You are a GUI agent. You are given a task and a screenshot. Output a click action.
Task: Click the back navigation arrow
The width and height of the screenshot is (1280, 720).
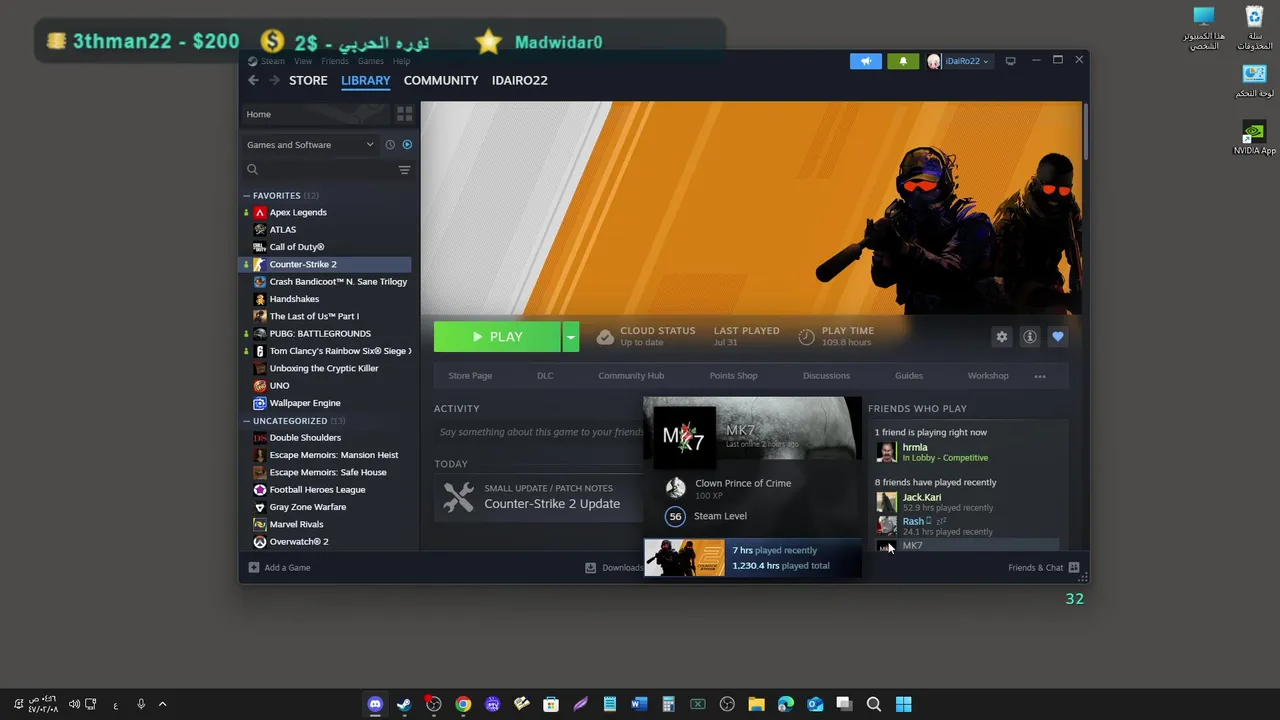(x=253, y=80)
